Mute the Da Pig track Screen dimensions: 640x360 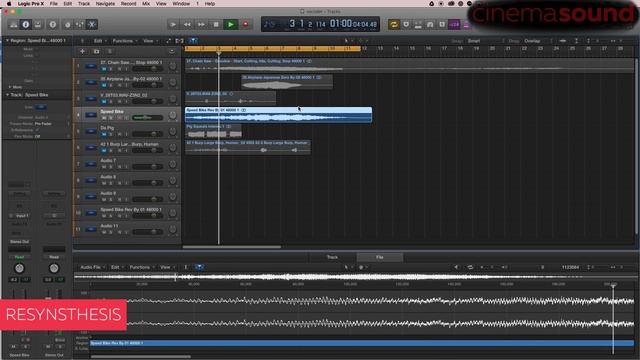pos(104,134)
